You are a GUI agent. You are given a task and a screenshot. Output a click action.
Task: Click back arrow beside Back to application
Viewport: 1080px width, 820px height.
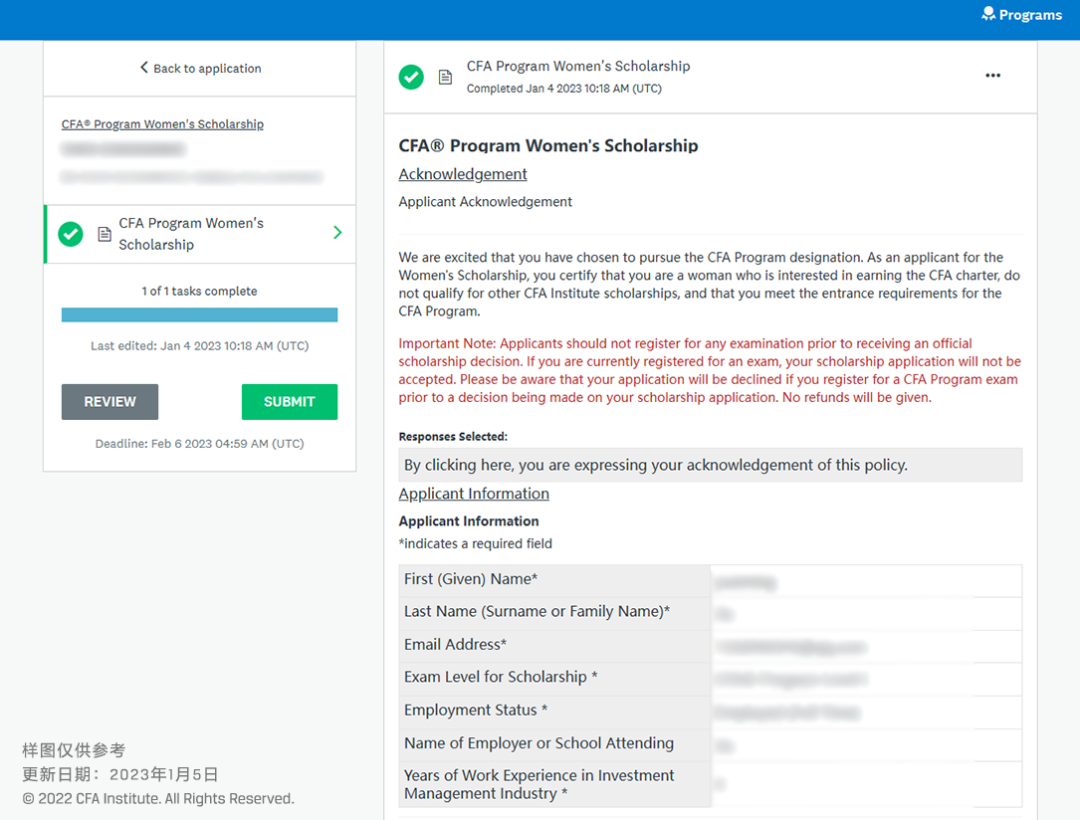click(x=144, y=68)
